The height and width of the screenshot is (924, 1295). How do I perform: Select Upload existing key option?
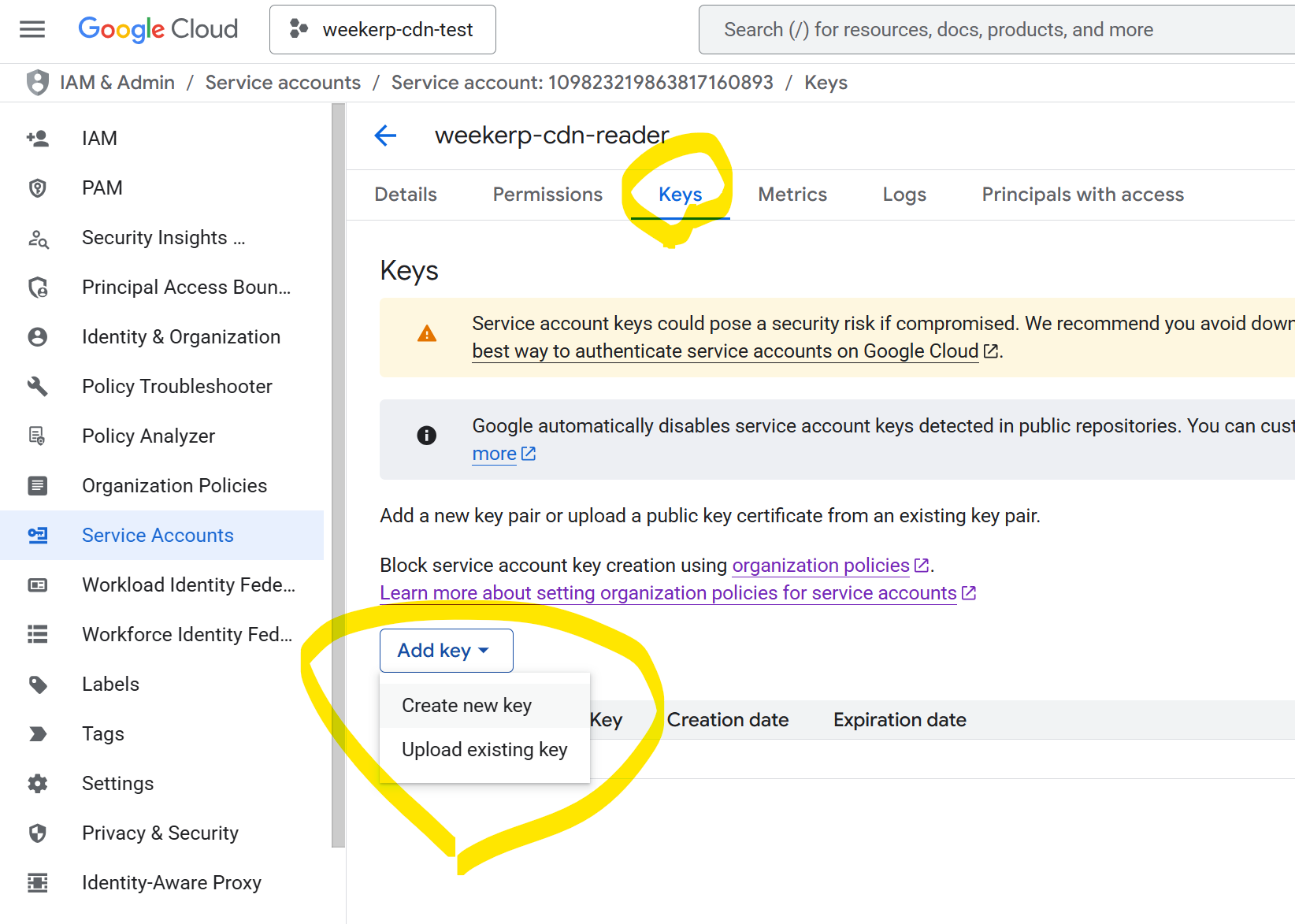484,750
